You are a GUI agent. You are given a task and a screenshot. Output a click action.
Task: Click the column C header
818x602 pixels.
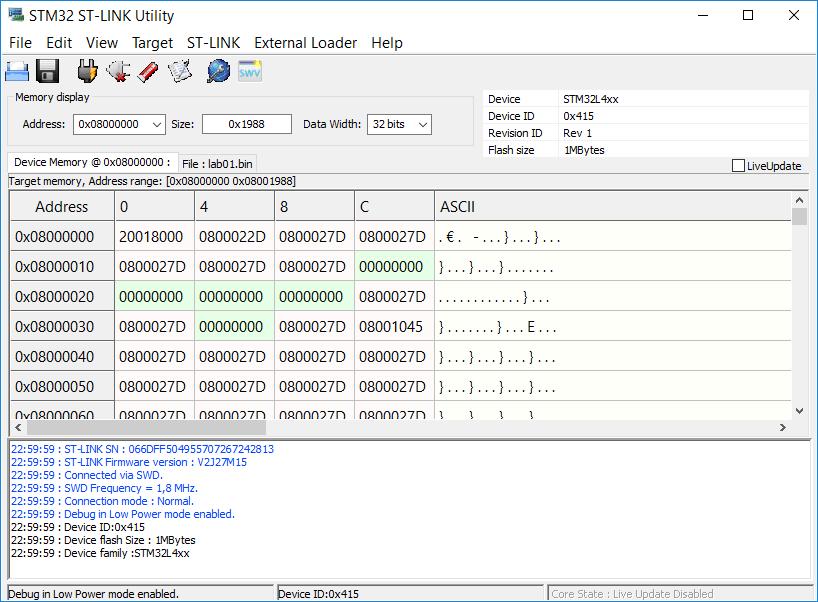[394, 207]
